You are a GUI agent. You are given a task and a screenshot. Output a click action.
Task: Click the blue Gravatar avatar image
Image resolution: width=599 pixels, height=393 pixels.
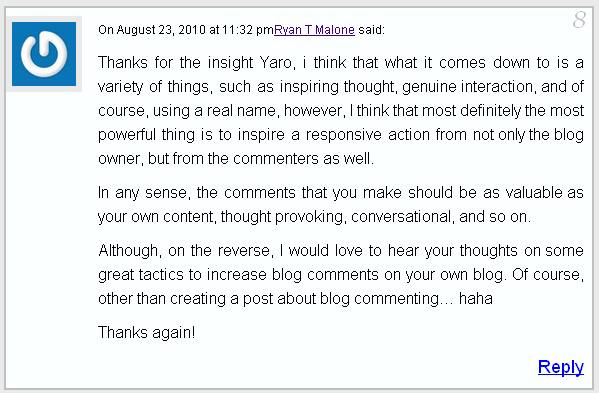(x=44, y=54)
